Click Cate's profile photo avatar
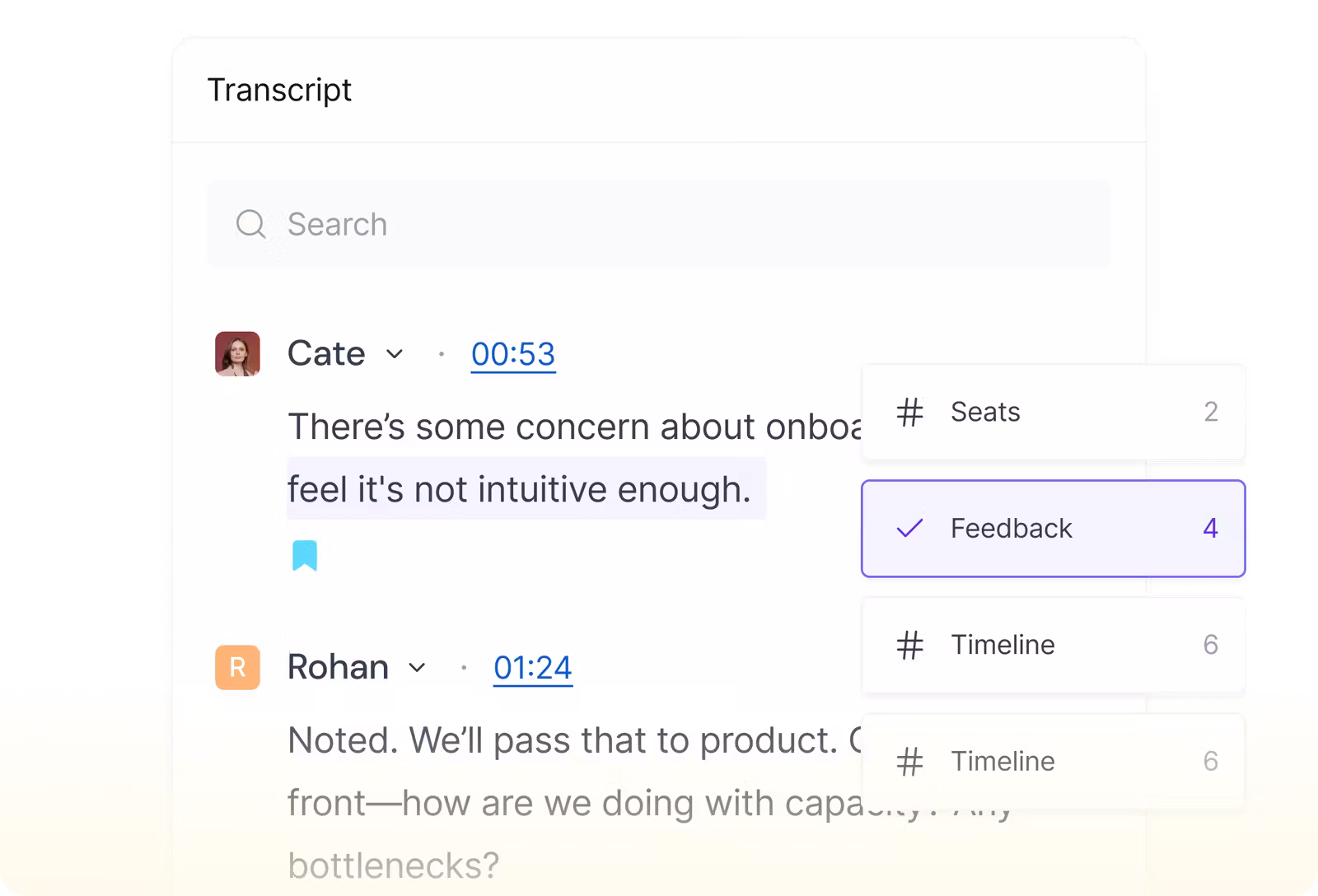1318x896 pixels. [x=237, y=354]
